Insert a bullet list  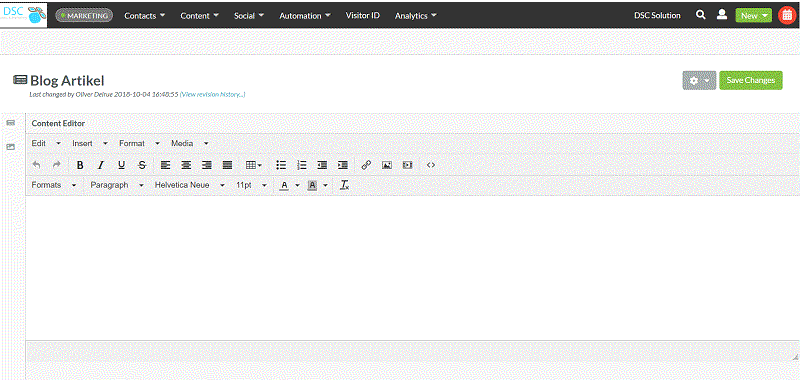point(281,165)
